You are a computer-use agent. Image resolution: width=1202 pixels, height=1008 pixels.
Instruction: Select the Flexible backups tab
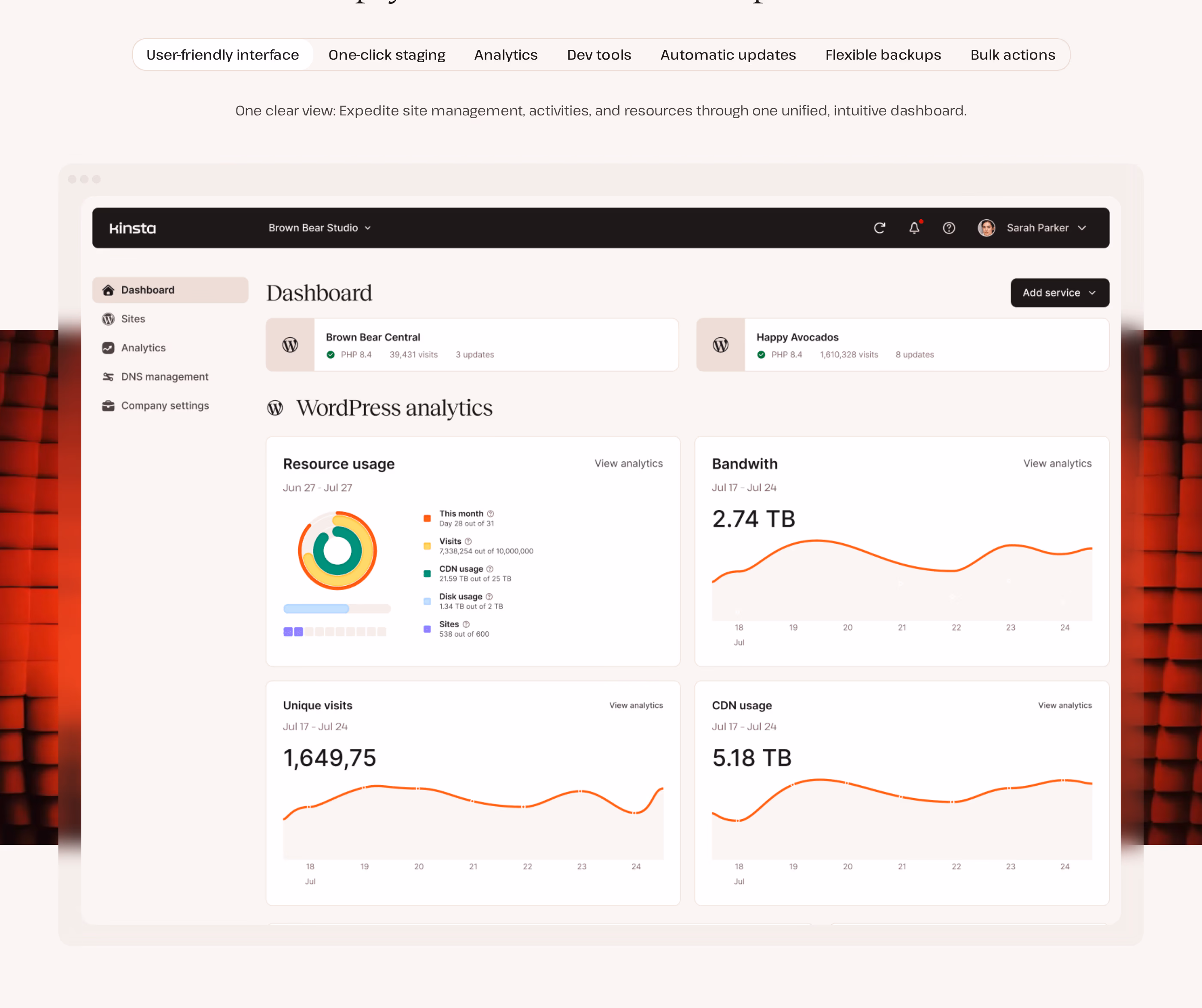click(x=883, y=55)
